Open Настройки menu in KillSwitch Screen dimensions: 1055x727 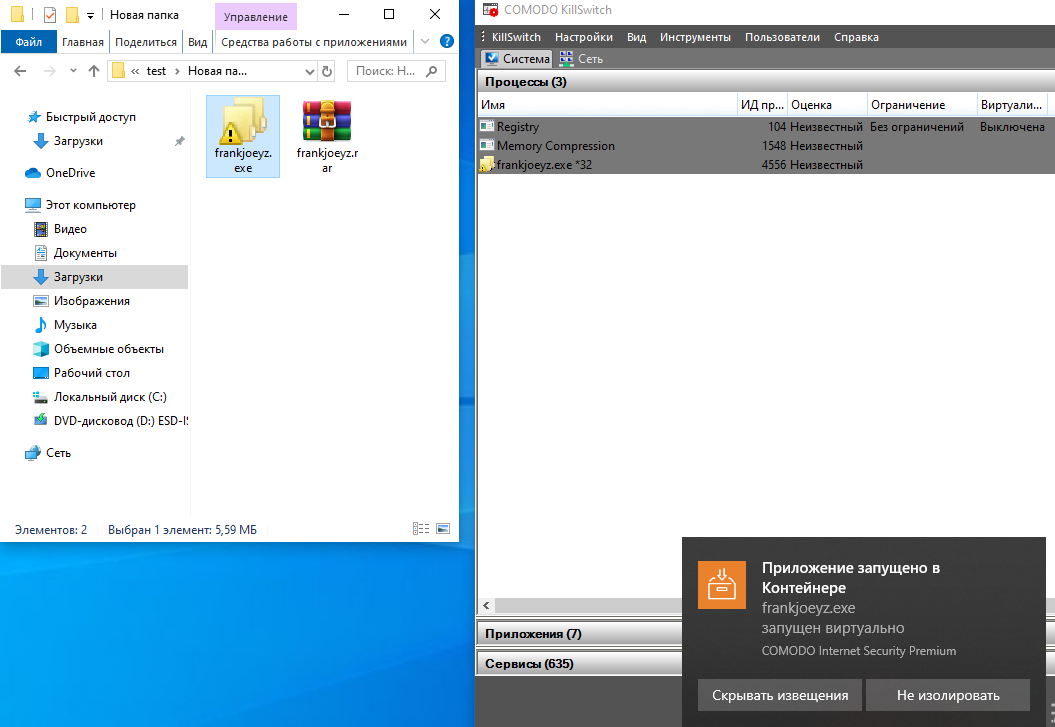point(583,37)
